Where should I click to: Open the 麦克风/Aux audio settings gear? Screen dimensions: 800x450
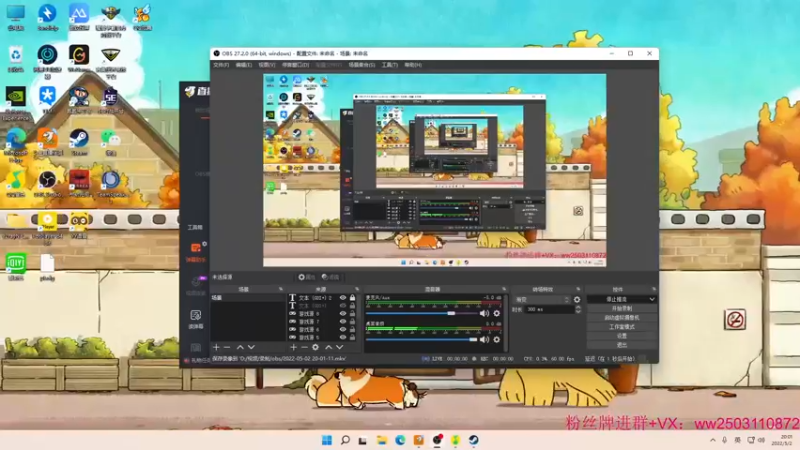(496, 313)
